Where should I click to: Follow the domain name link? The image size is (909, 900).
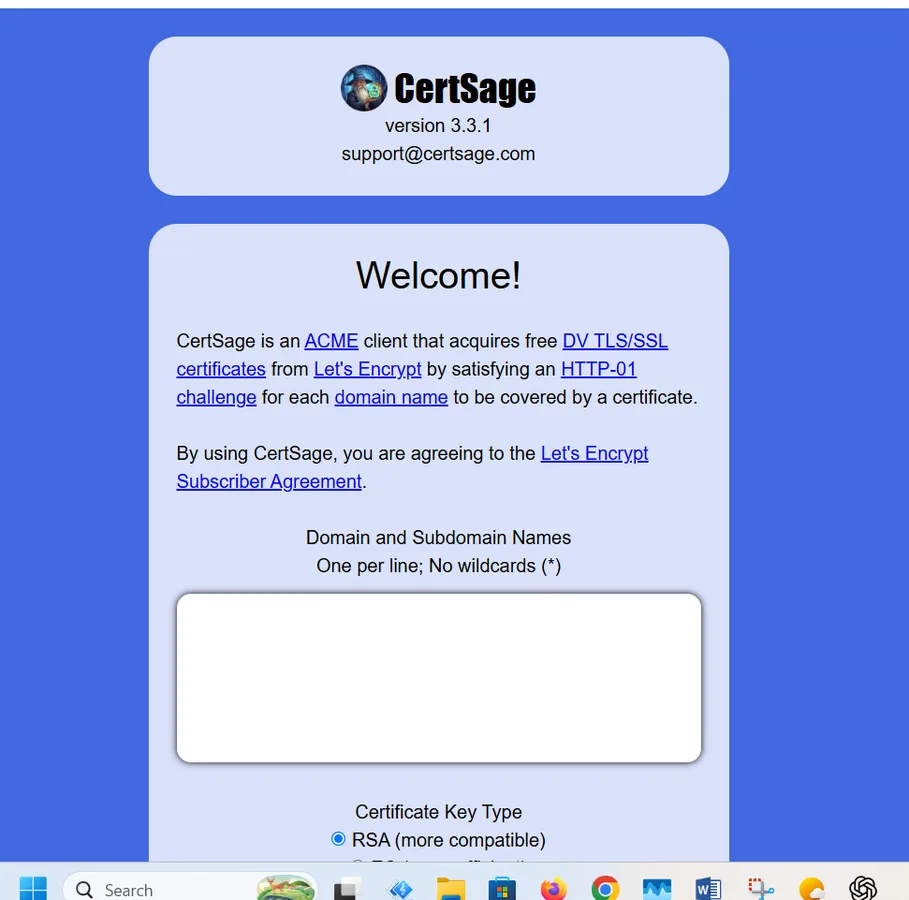tap(391, 397)
